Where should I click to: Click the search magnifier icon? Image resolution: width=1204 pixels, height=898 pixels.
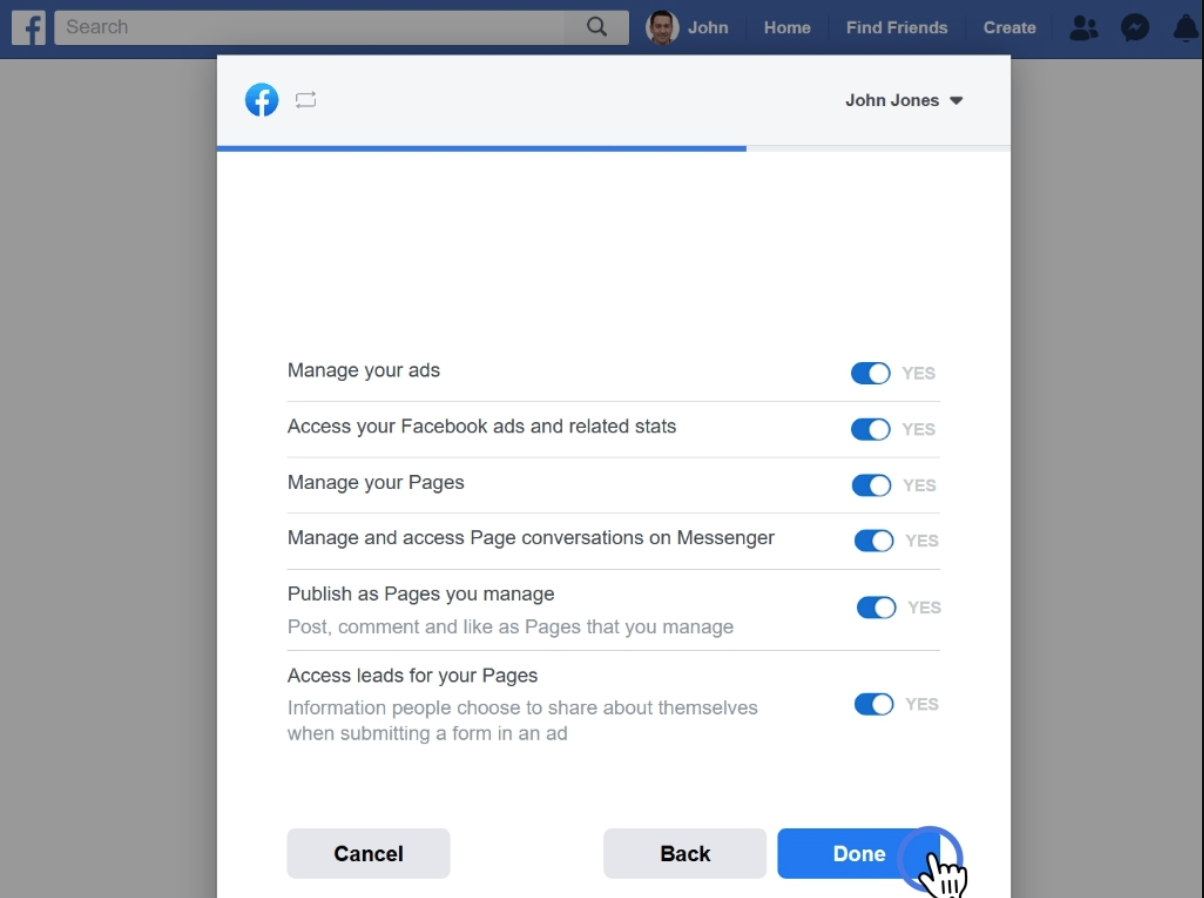[597, 27]
